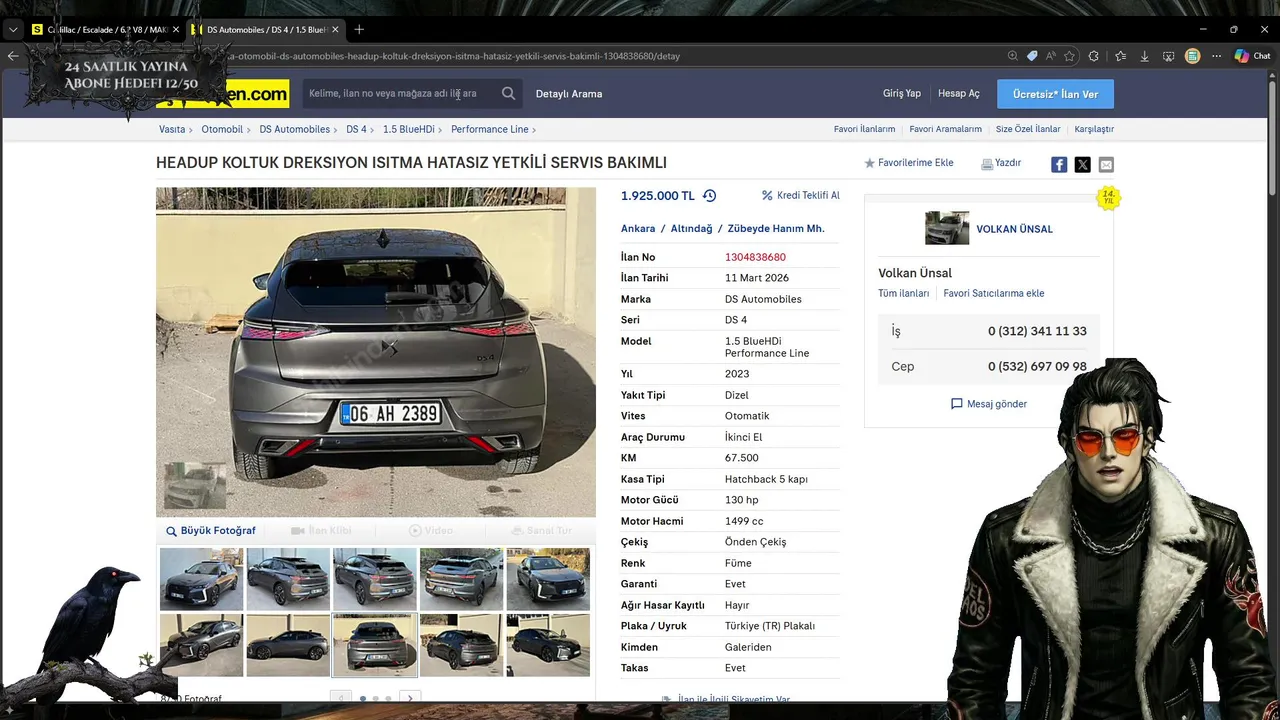Viewport: 1280px width, 720px height.
Task: Switch to DS Automobiles DS 4 tab
Action: [267, 30]
